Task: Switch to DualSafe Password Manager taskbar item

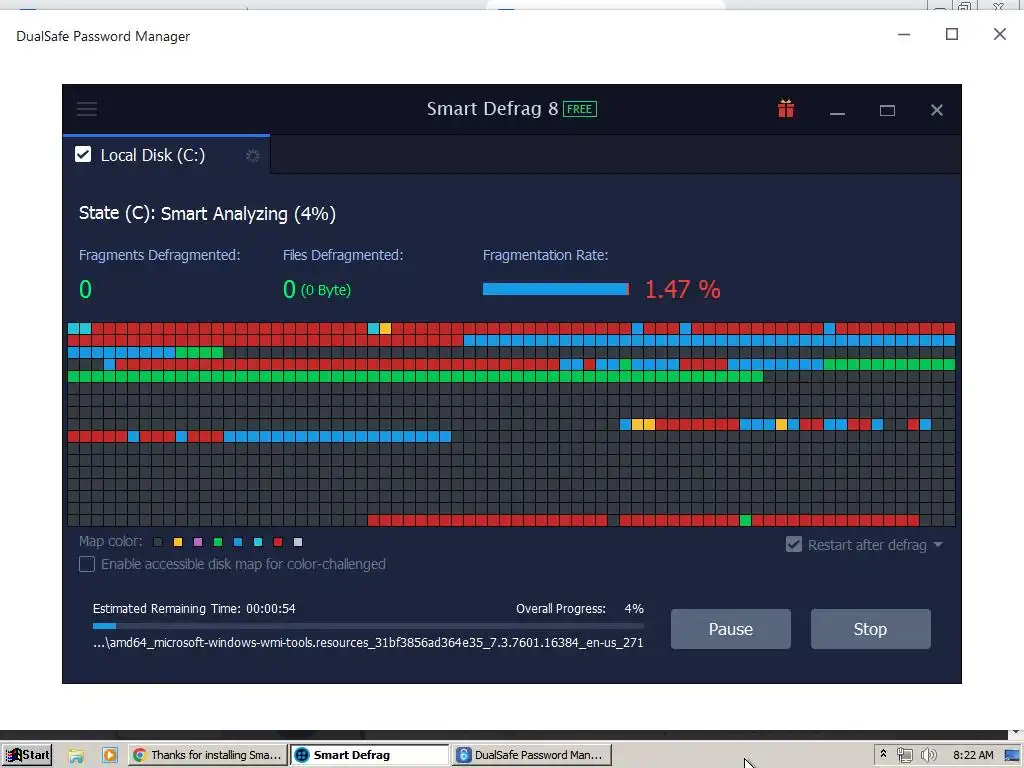Action: [532, 755]
